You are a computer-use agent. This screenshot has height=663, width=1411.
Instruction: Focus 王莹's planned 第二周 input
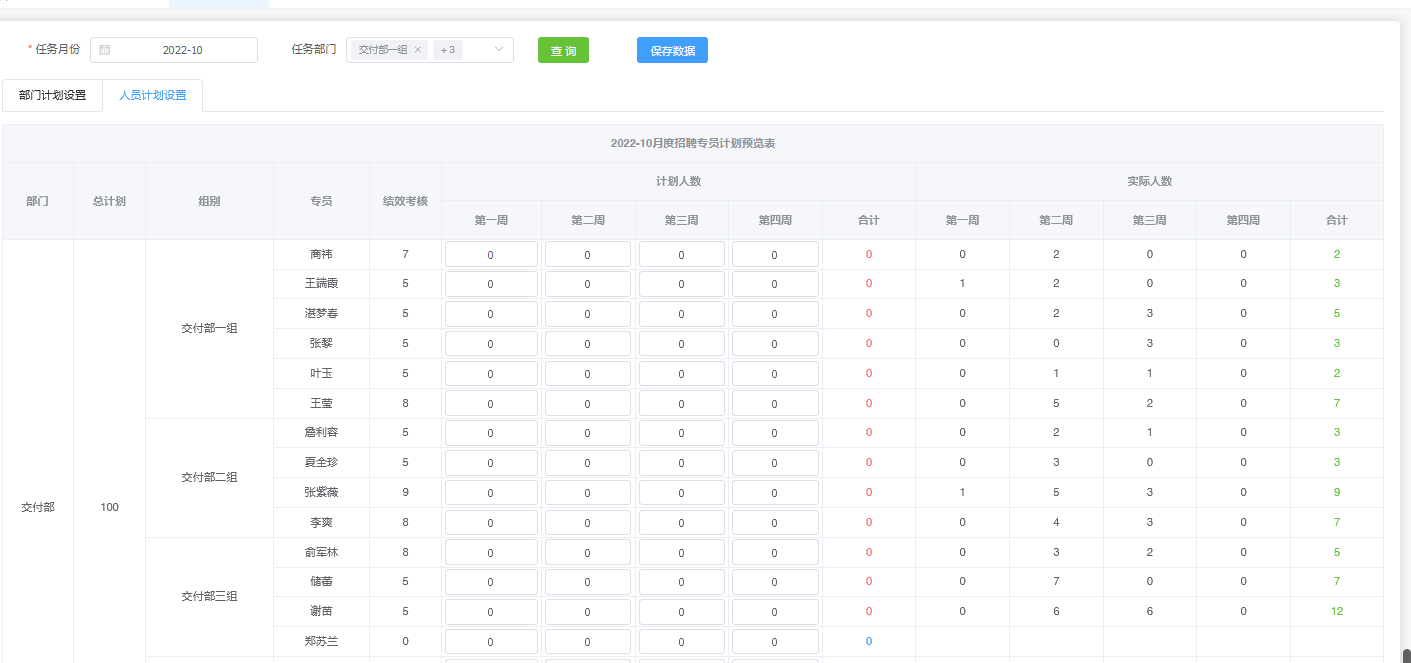[587, 404]
